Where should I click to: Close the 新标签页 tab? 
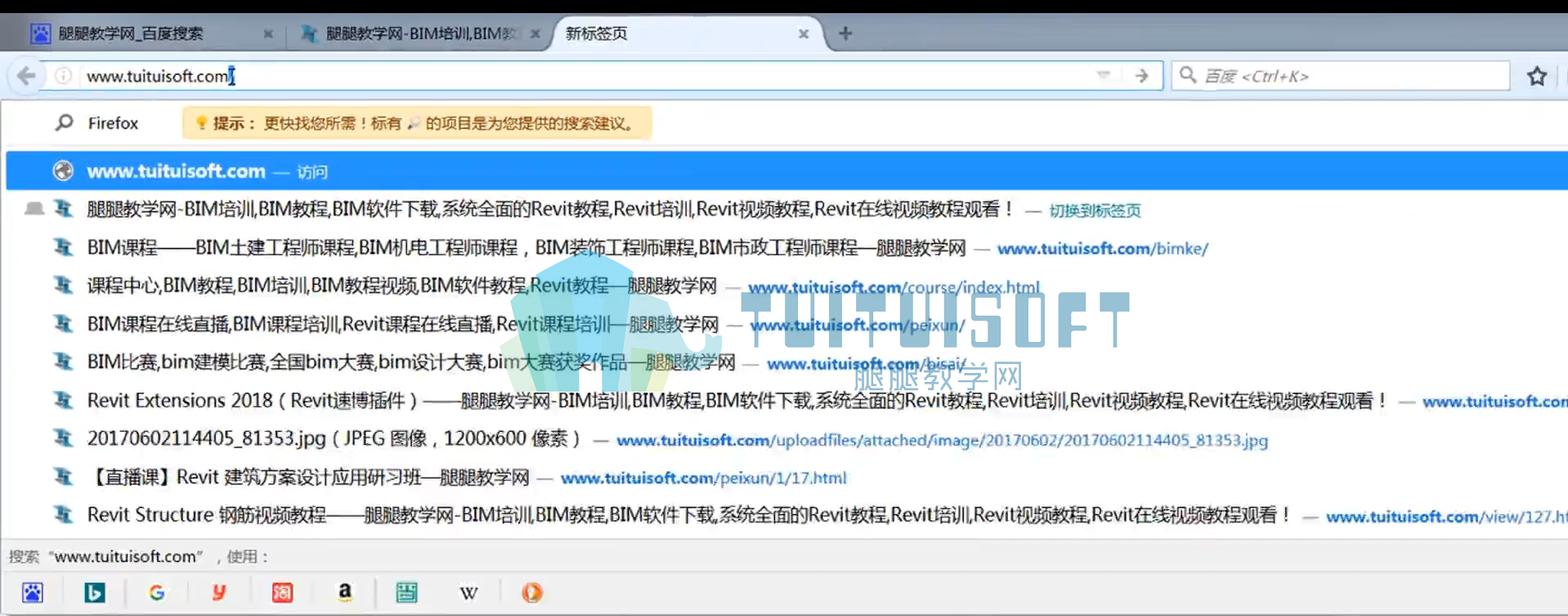pos(804,34)
